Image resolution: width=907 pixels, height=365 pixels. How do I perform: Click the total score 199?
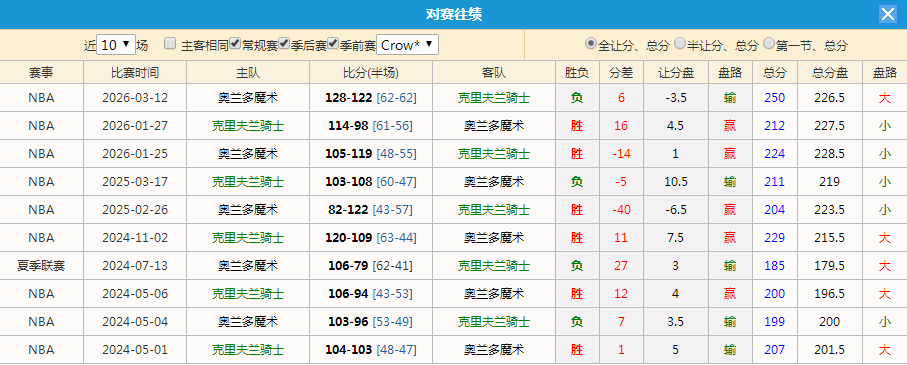775,322
